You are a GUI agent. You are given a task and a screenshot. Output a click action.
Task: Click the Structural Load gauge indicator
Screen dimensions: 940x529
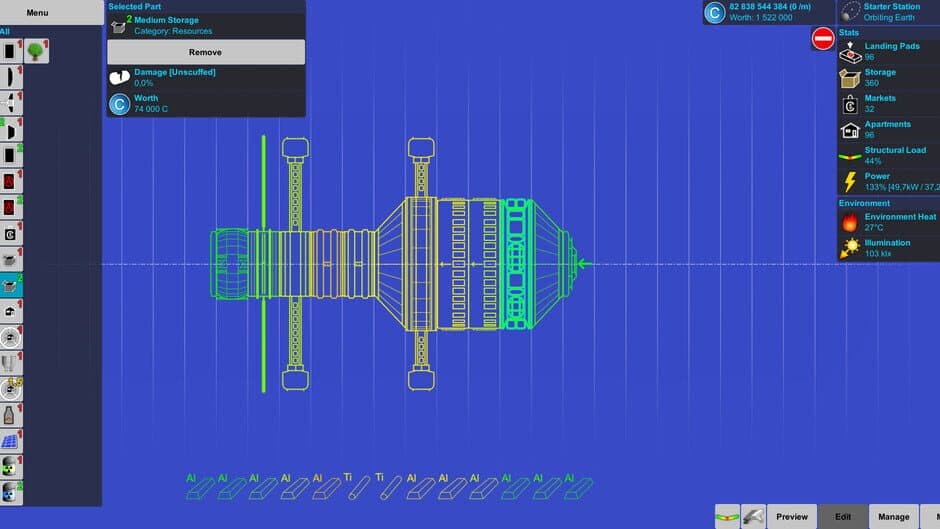pyautogui.click(x=850, y=156)
